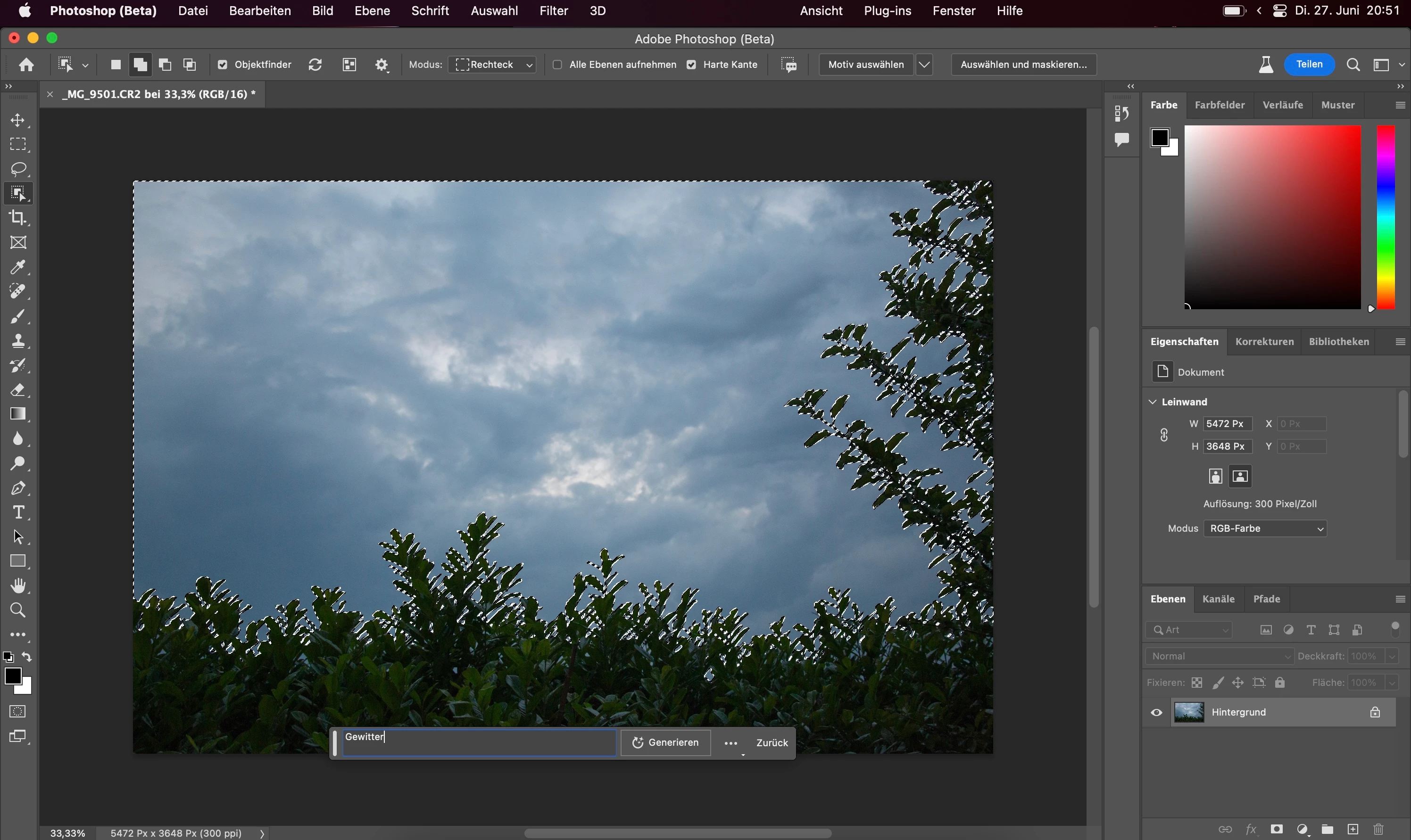Switch to the Kanäle tab

click(1218, 599)
